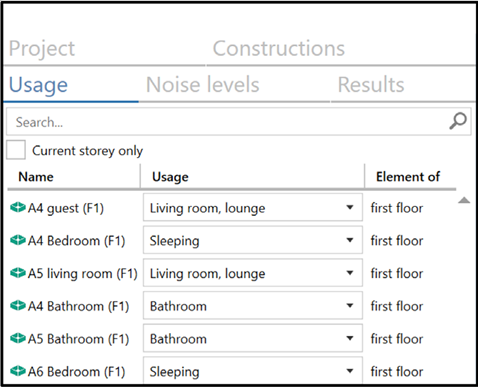Sort the list by the Name column header
The image size is (478, 387).
[x=36, y=177]
